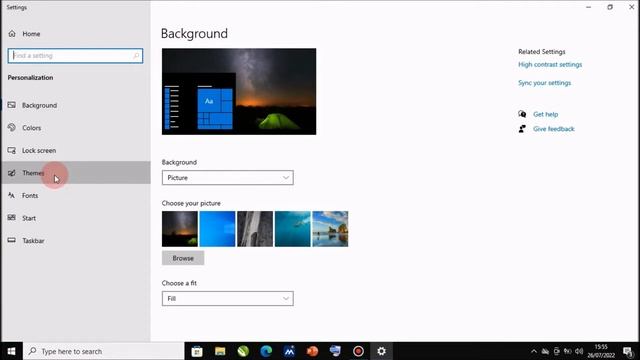Screen dimensions: 640x360
Task: Open the blue M app on taskbar
Action: [x=289, y=351]
